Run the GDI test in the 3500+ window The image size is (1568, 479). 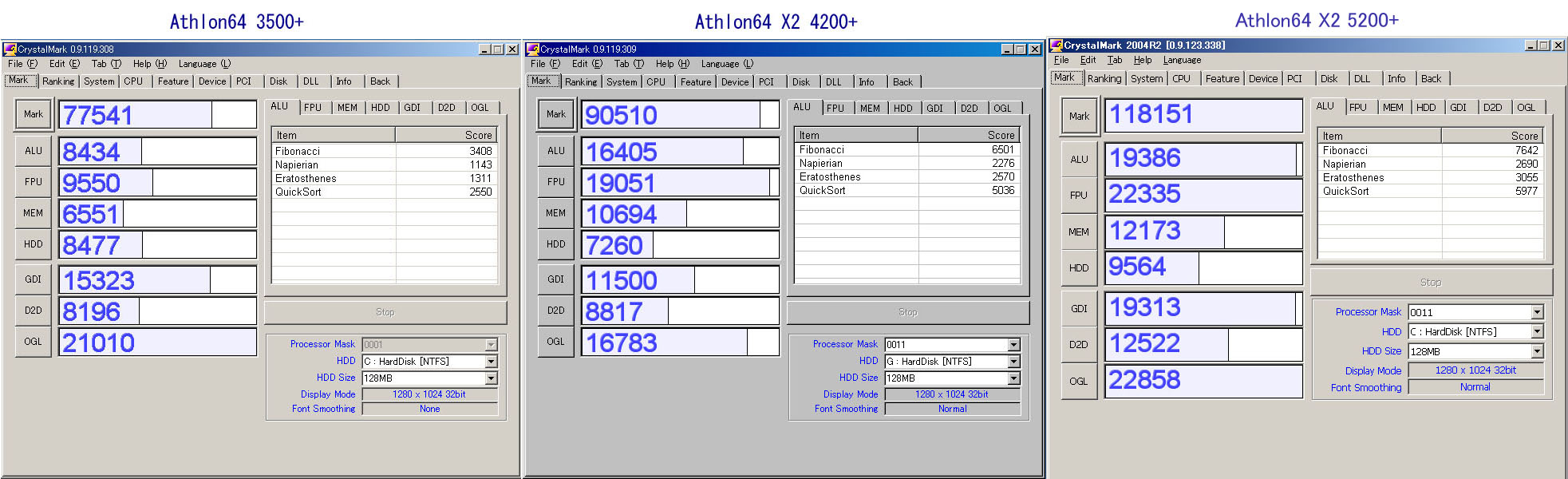[34, 279]
